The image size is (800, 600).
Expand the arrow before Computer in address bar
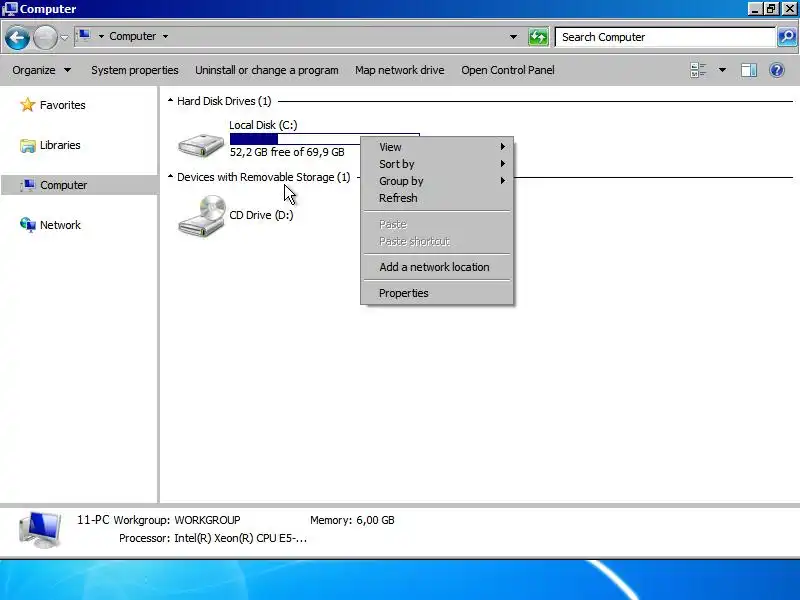(x=101, y=36)
